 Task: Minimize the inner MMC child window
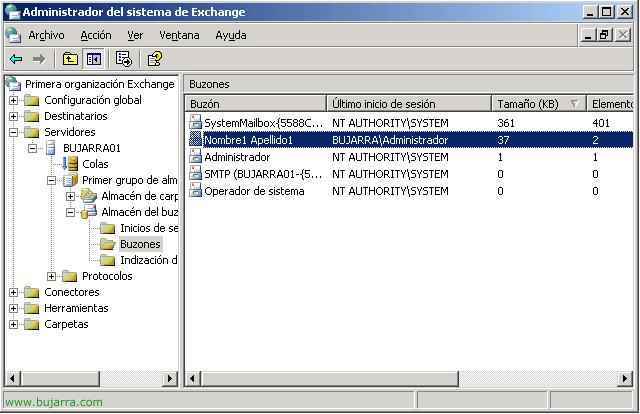click(x=588, y=35)
